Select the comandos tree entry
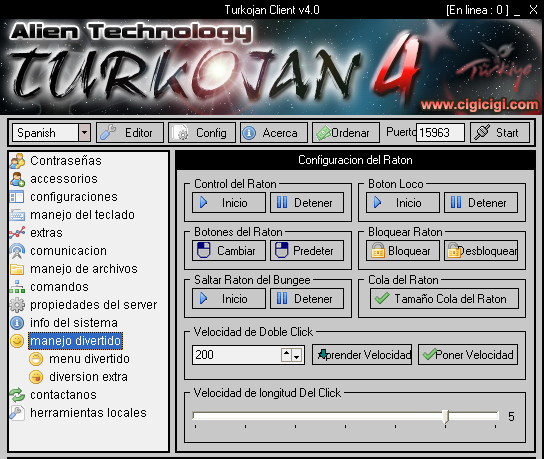The height and width of the screenshot is (459, 544). pyautogui.click(x=59, y=287)
